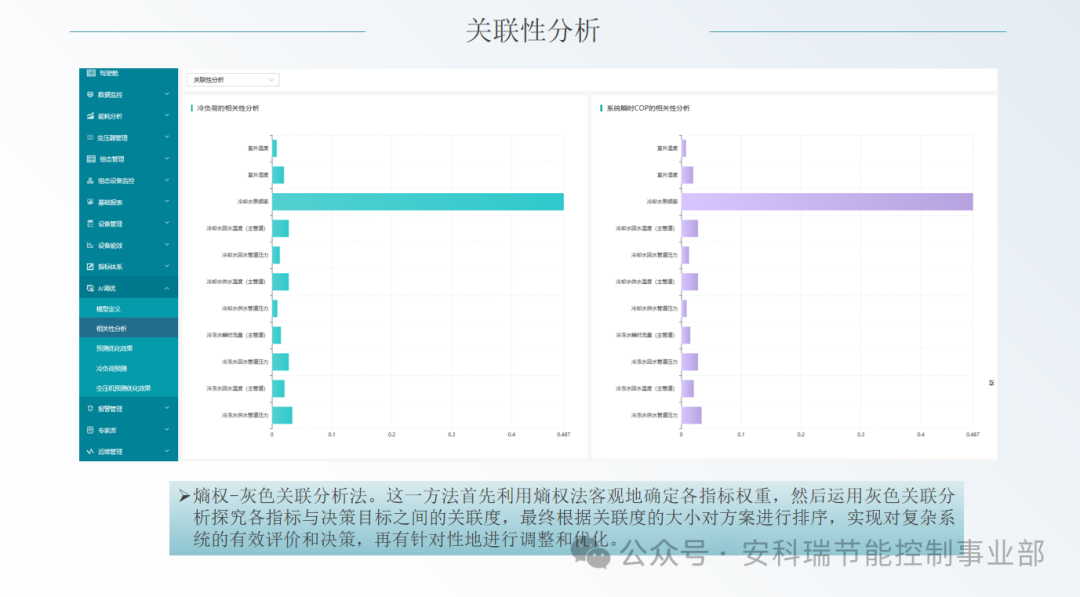
Task: Click the 设备能效 sidebar icon
Action: coord(90,245)
